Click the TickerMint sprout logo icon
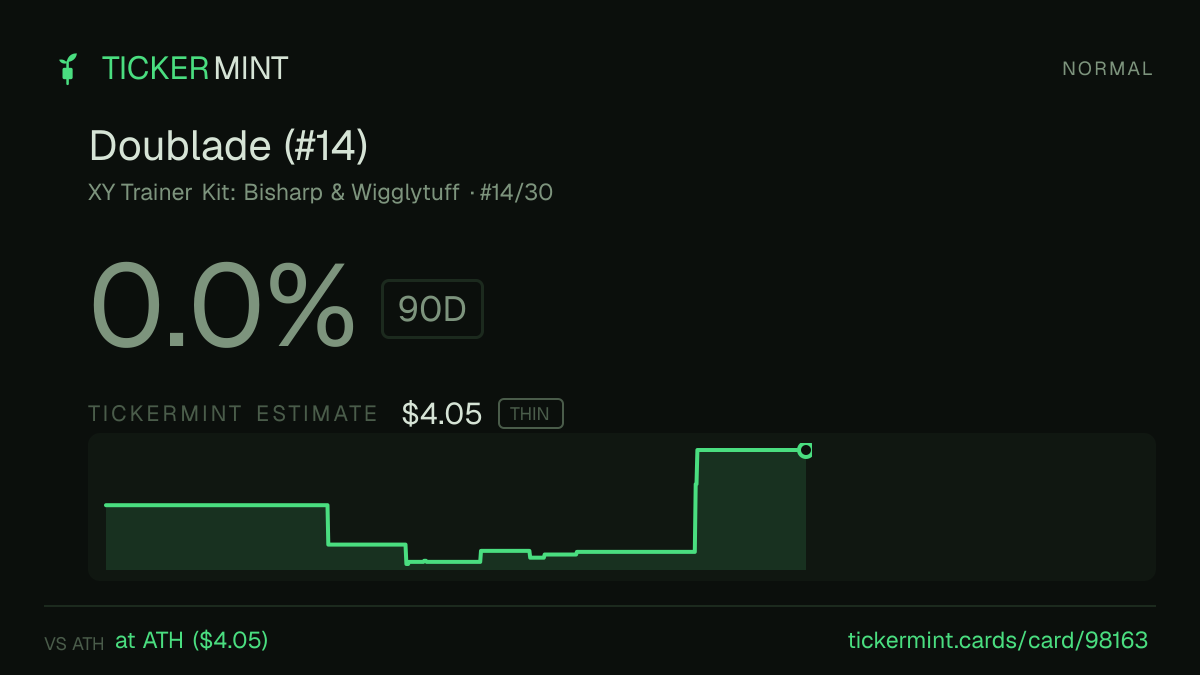The height and width of the screenshot is (675, 1200). click(67, 69)
